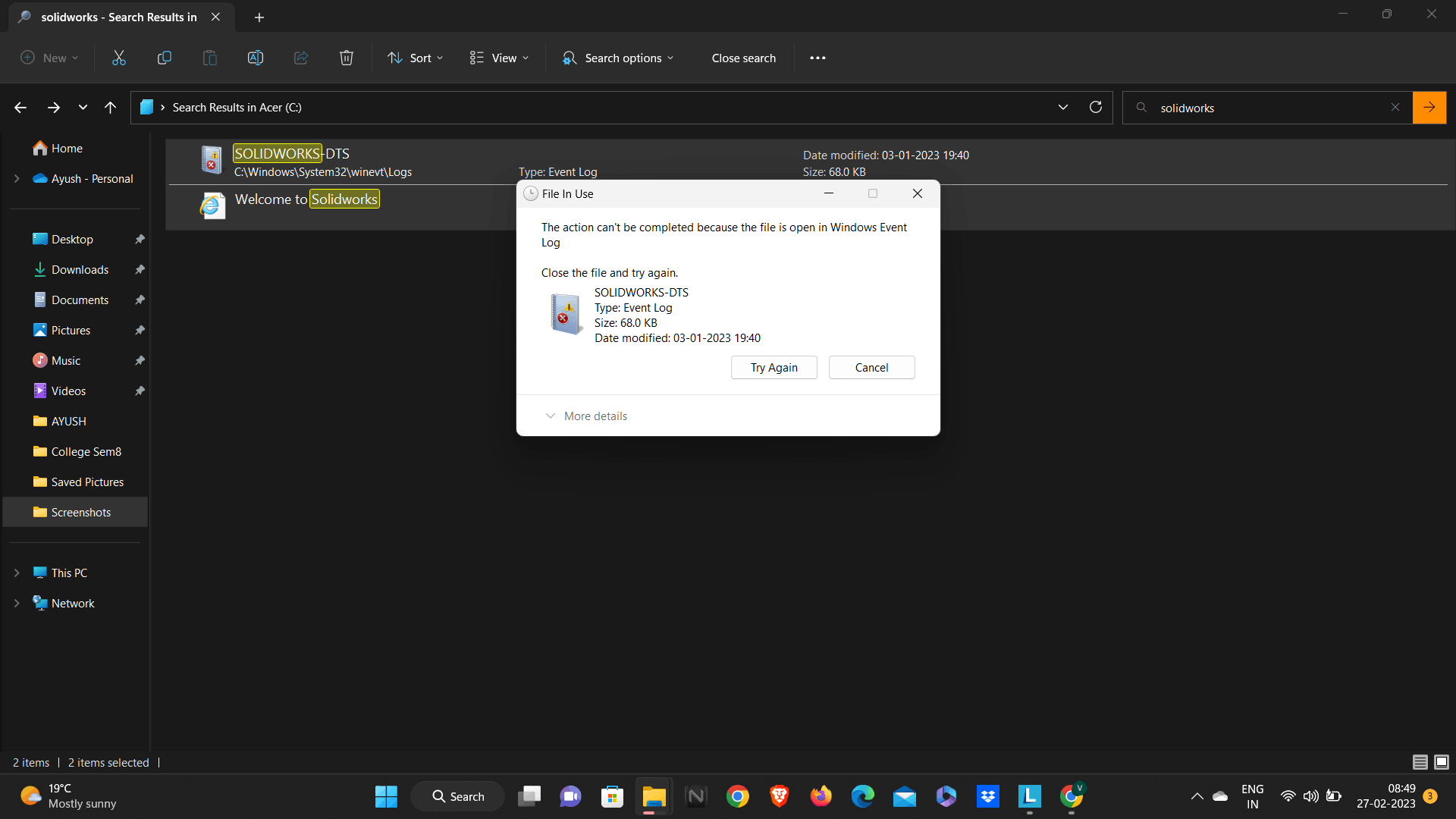This screenshot has height=819, width=1456.
Task: Switch to details view in status bar
Action: [1420, 762]
